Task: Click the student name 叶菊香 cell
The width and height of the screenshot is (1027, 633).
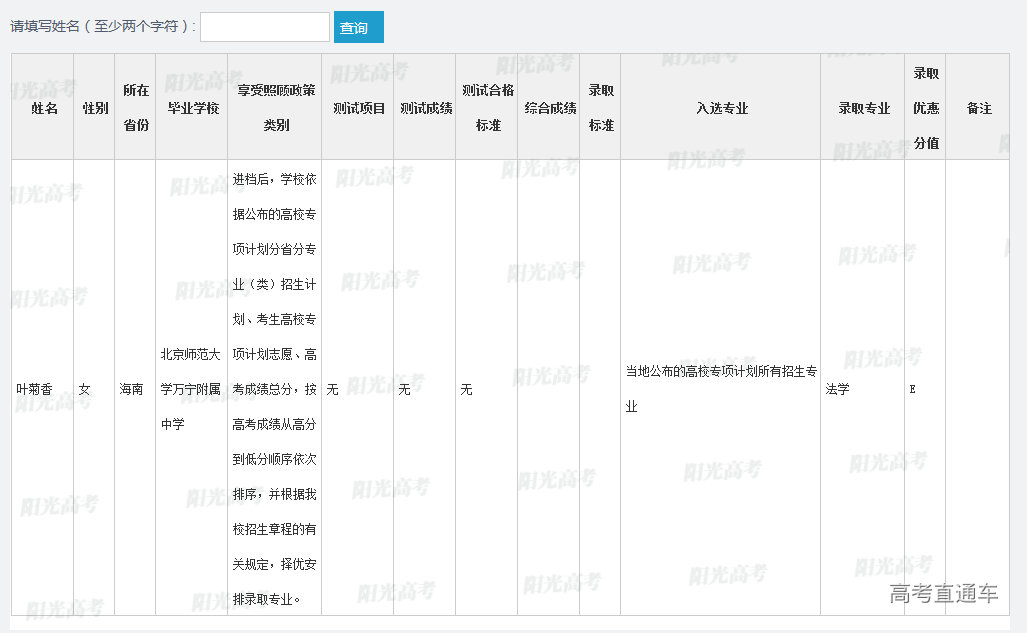Action: 33,389
